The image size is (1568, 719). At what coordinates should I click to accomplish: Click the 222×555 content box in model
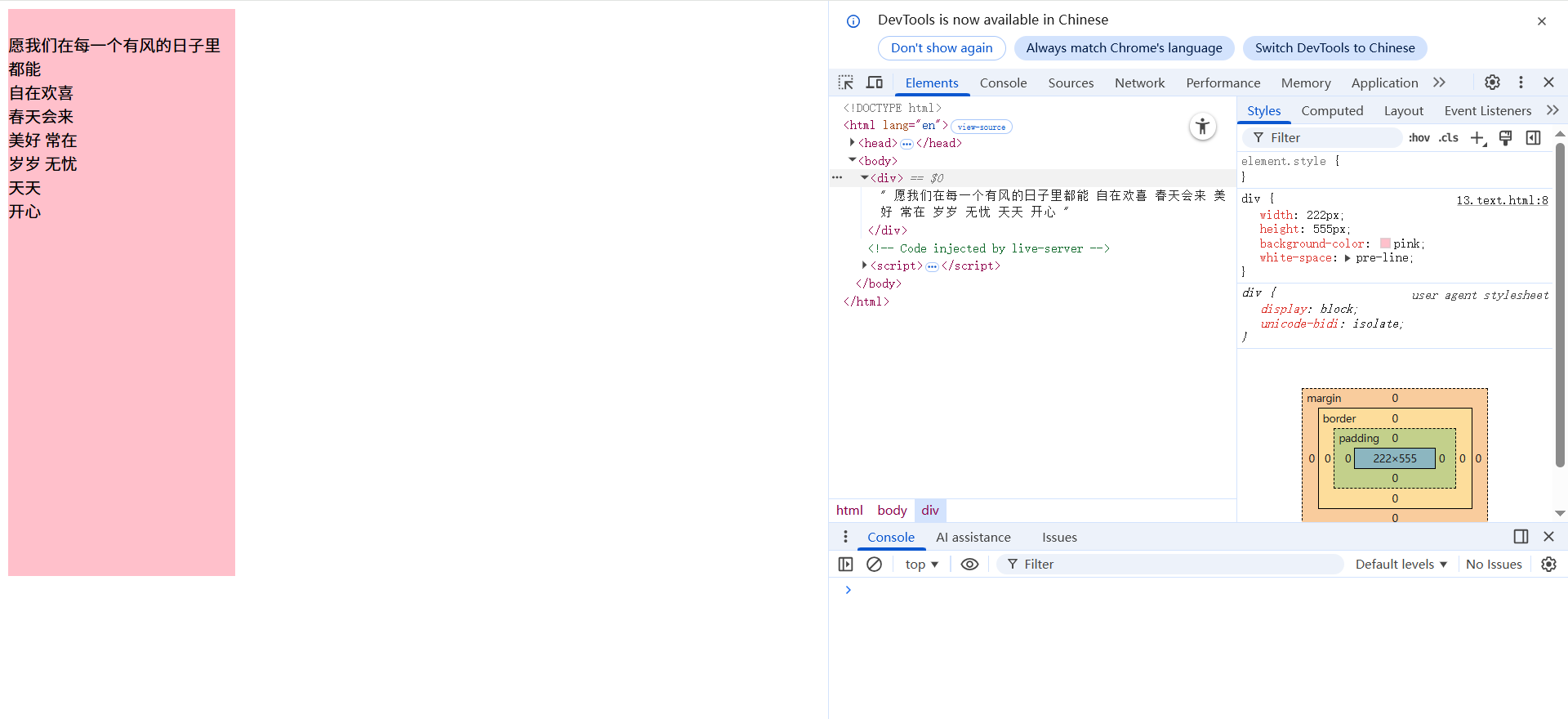click(x=1394, y=459)
